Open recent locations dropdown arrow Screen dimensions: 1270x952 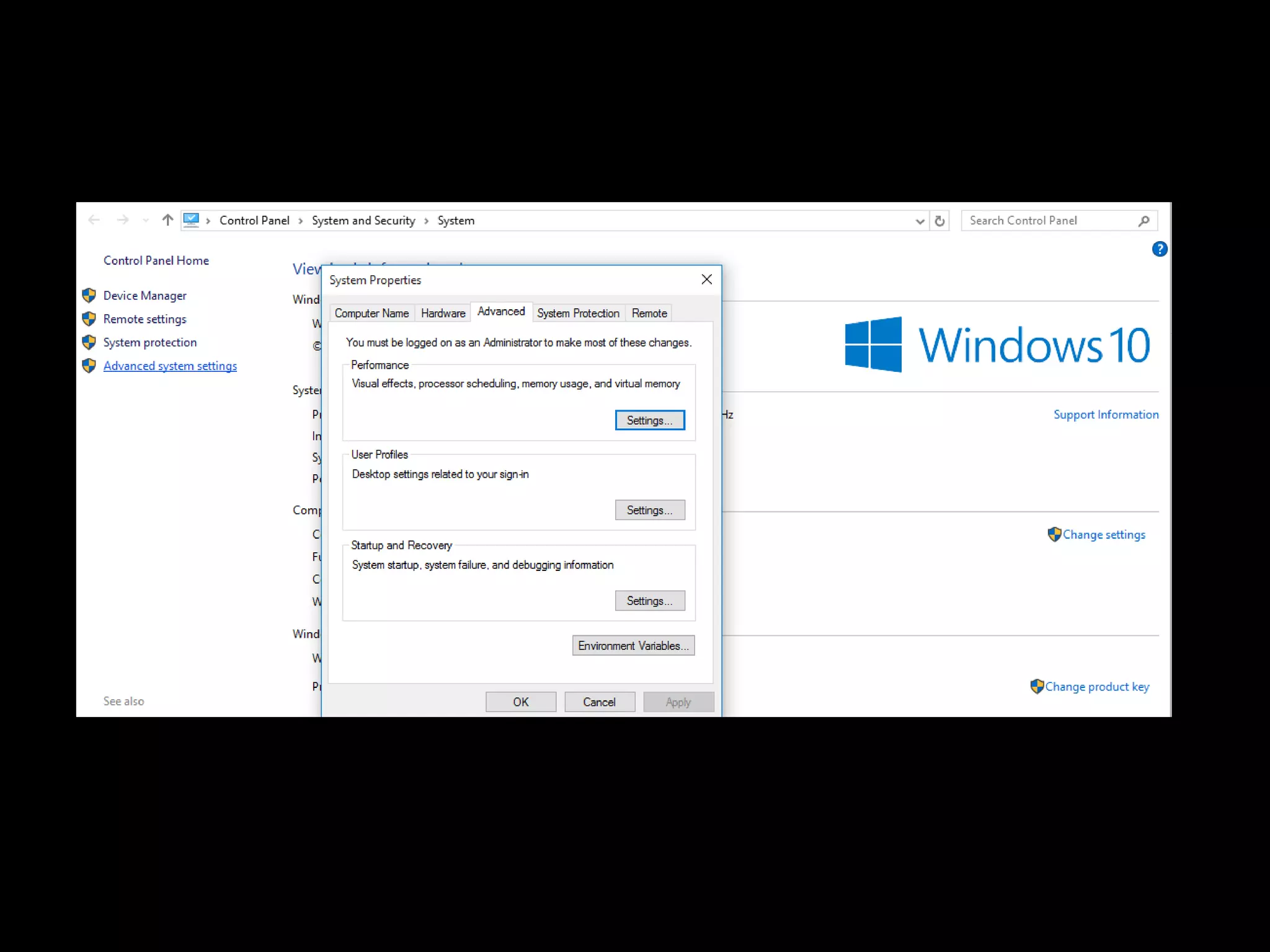pyautogui.click(x=146, y=221)
